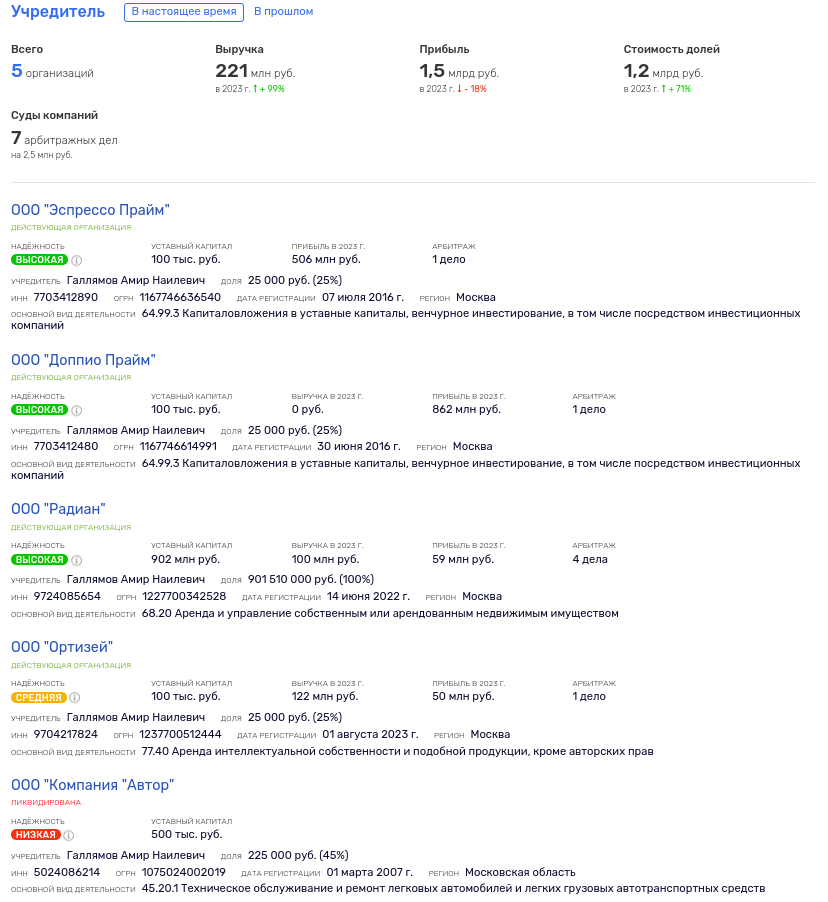Open ООО "Компания "Автор"" link
This screenshot has height=902, width=828.
[93, 785]
